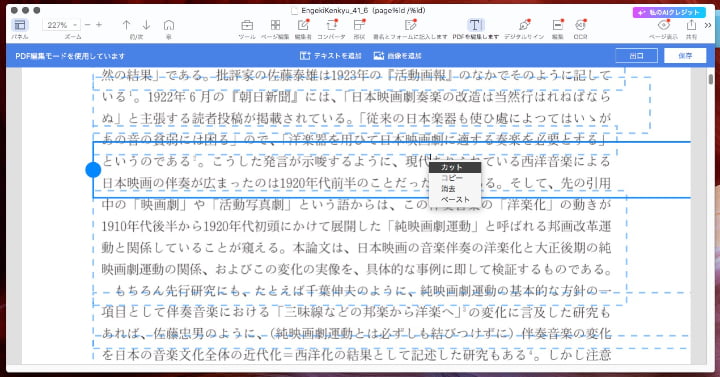Viewport: 720px width, 377px height.
Task: Open the ページ編集 page organizer grid icon
Action: (275, 25)
